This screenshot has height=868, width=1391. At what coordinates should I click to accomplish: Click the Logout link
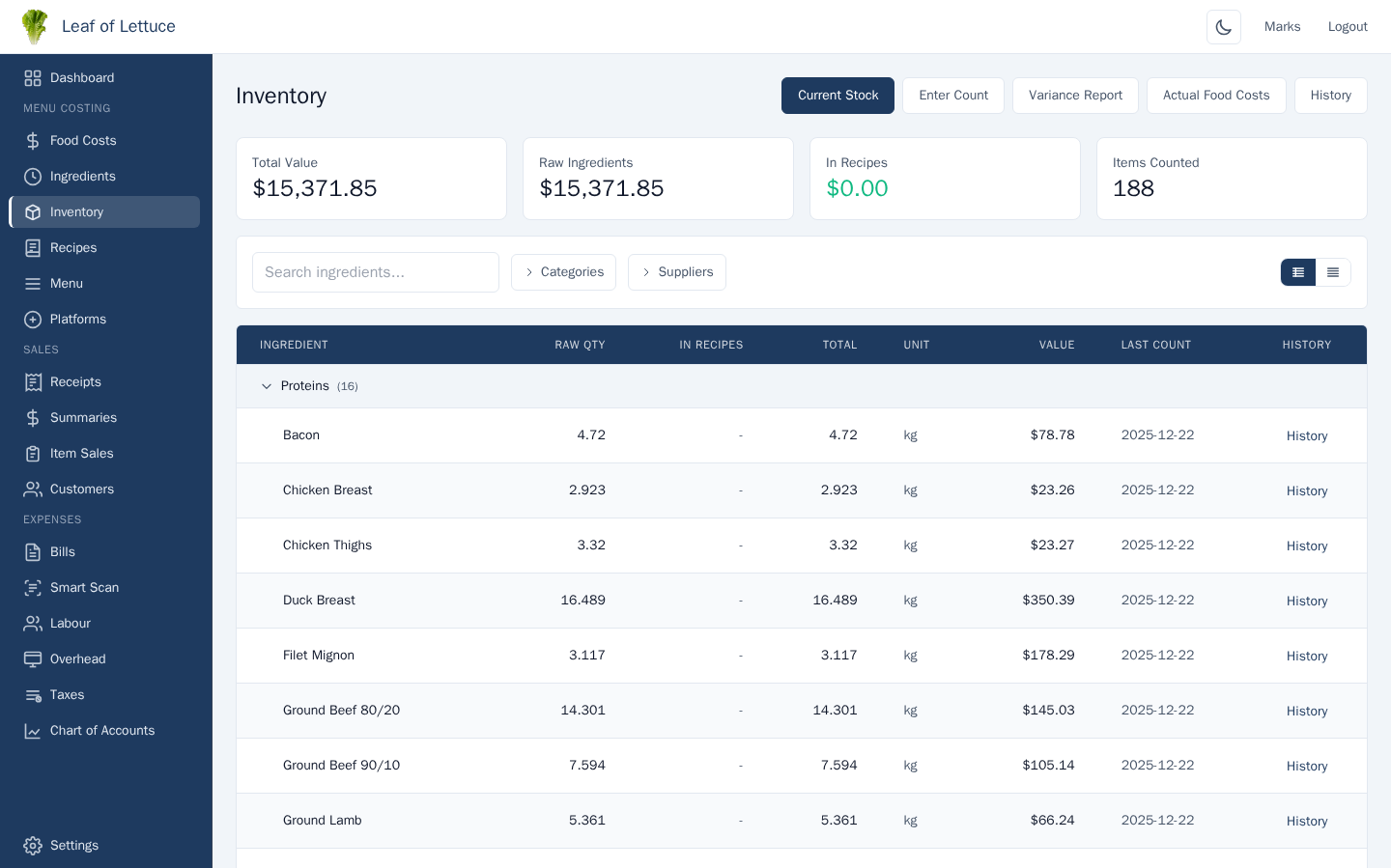coord(1347,27)
